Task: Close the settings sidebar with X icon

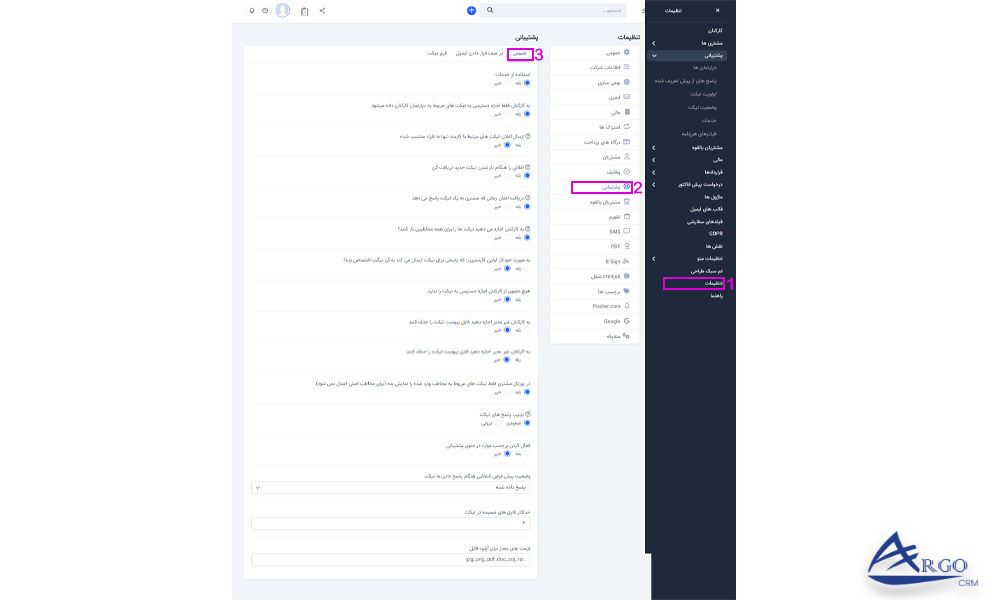Action: (716, 10)
